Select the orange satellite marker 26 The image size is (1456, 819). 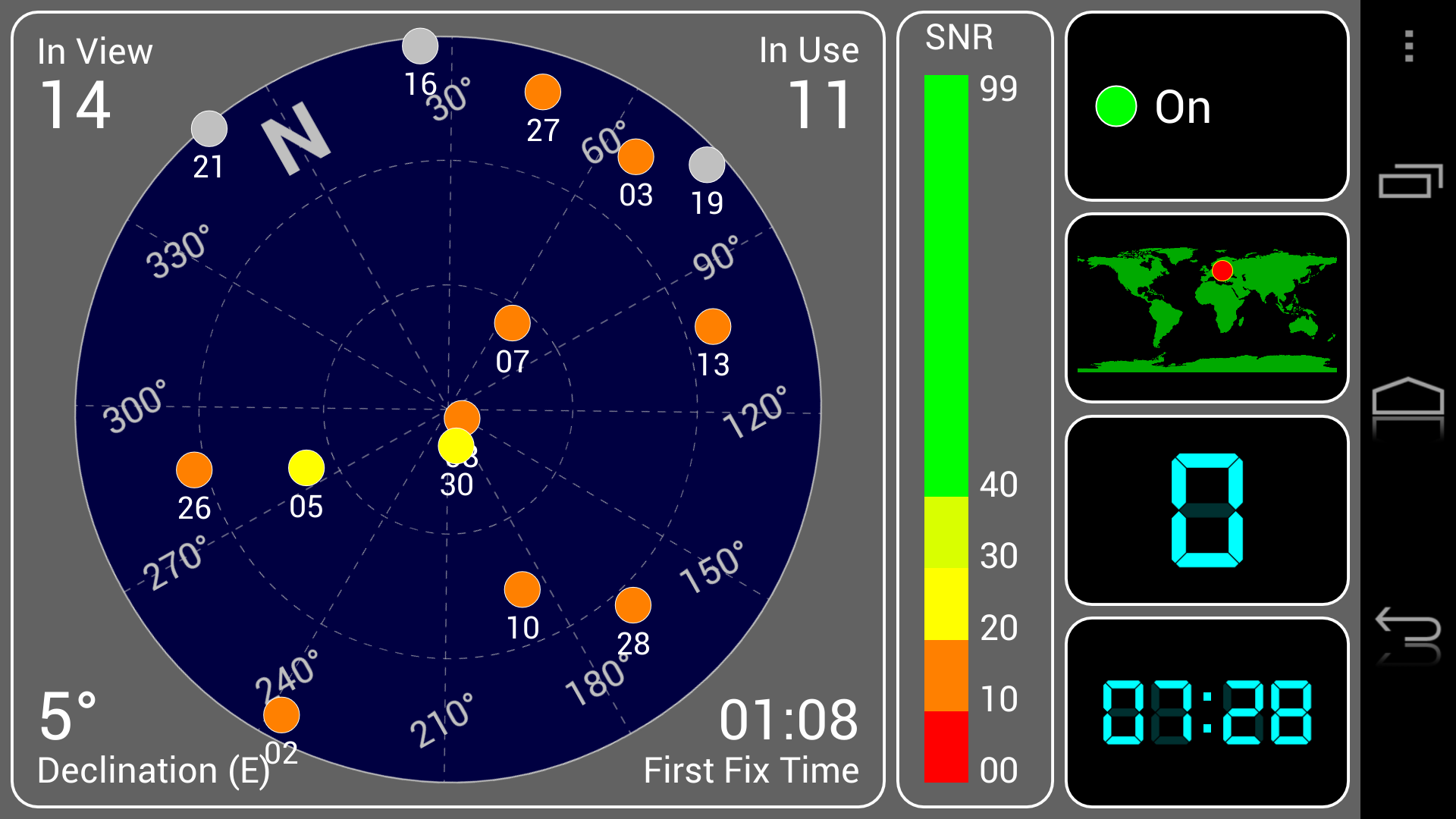tap(194, 470)
